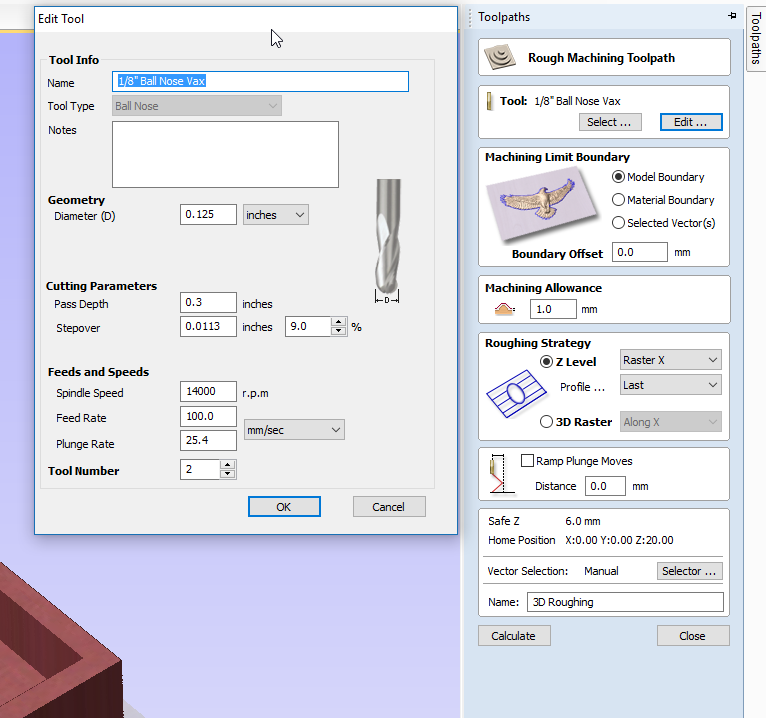Select Material Boundary option
This screenshot has width=766, height=718.
(x=663, y=200)
